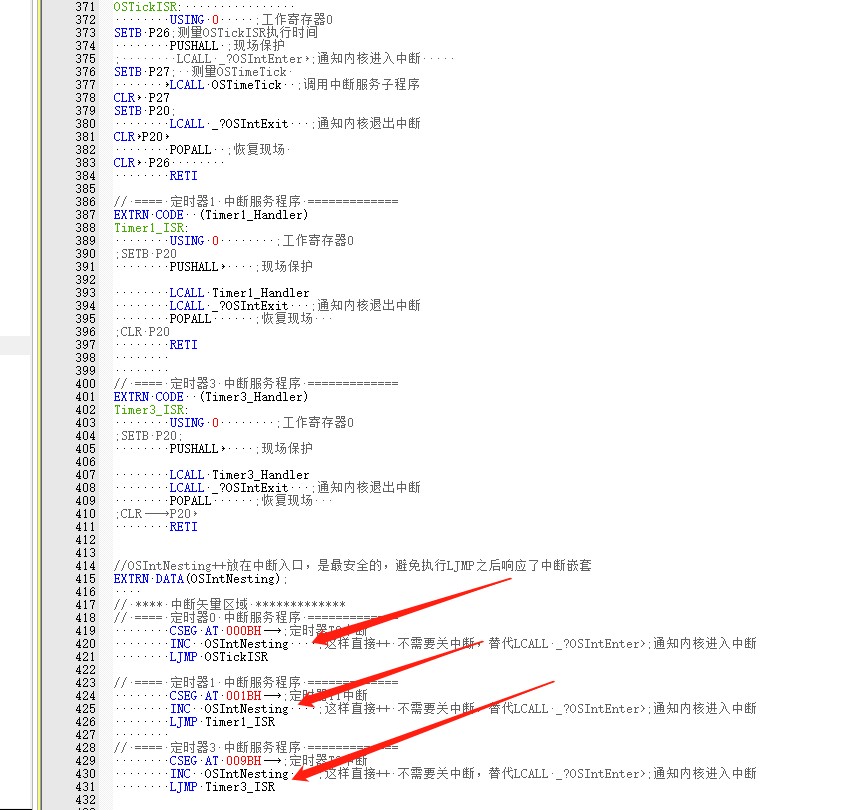Screen dimensions: 849x810
Task: Click line number 399 in the gutter
Action: 86,371
